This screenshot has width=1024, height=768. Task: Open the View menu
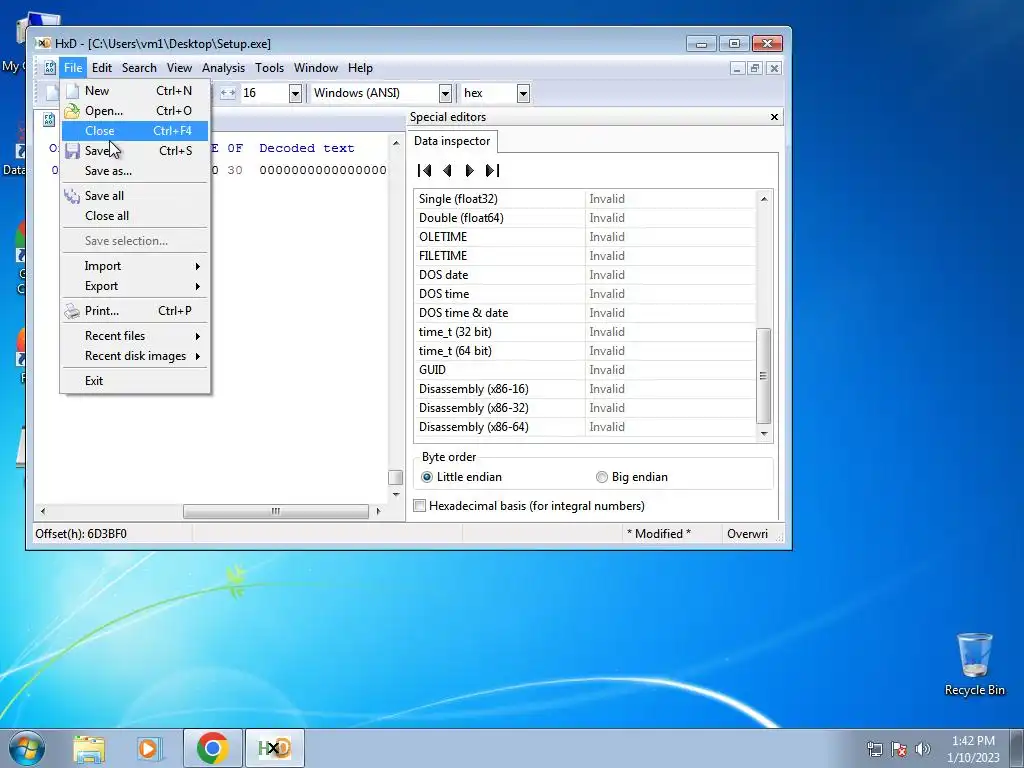tap(179, 68)
